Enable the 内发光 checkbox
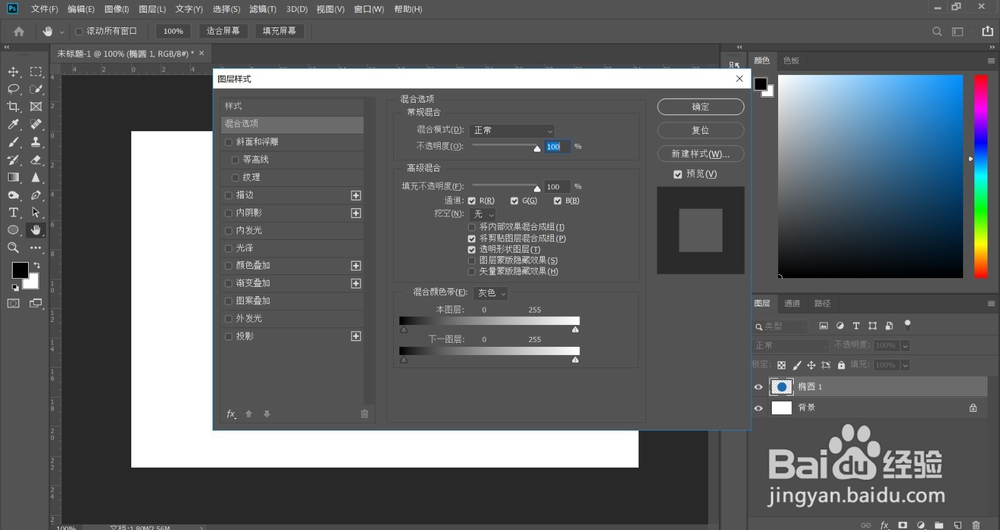 point(228,230)
